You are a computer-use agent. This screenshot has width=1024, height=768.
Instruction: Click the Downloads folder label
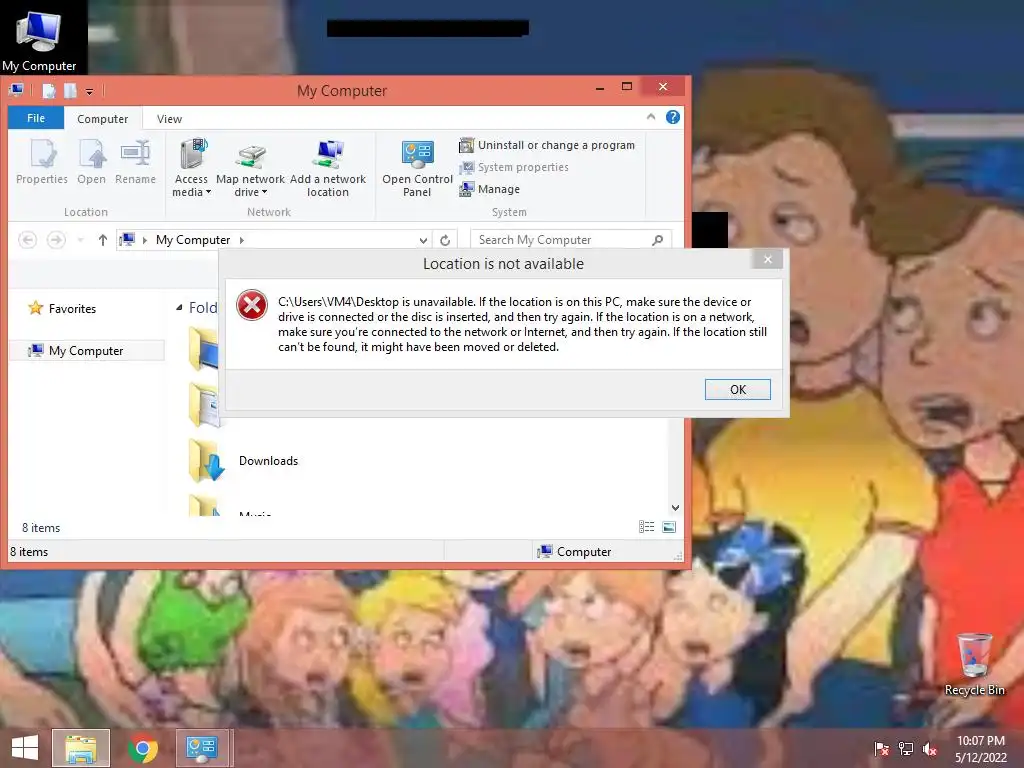(x=268, y=460)
